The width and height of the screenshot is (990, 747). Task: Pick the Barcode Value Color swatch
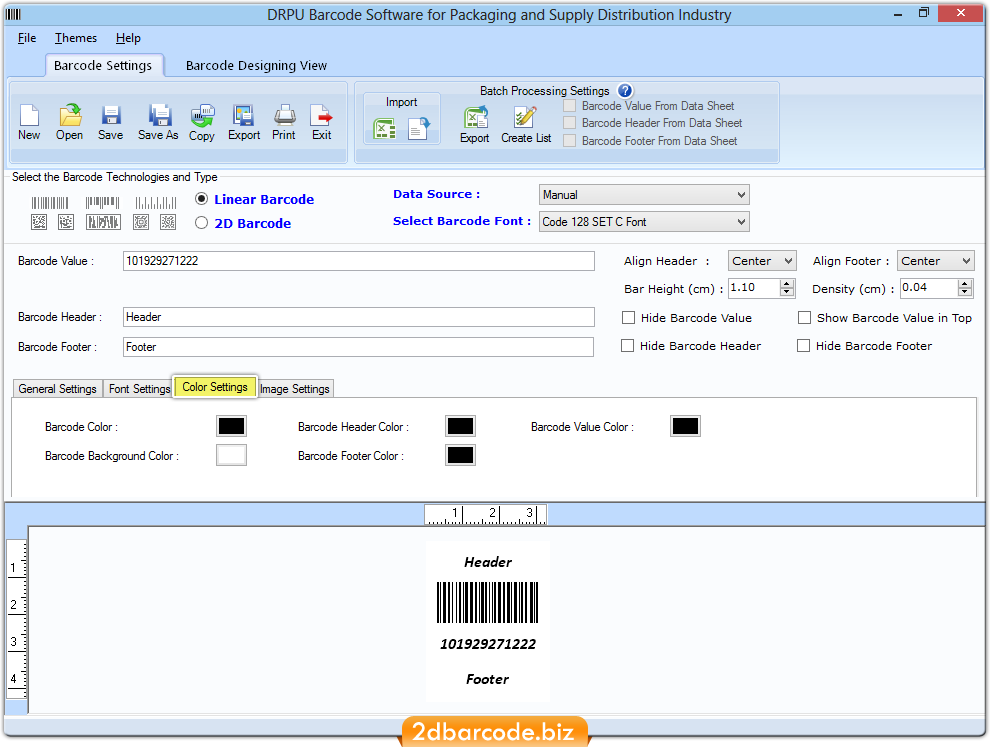coord(686,426)
